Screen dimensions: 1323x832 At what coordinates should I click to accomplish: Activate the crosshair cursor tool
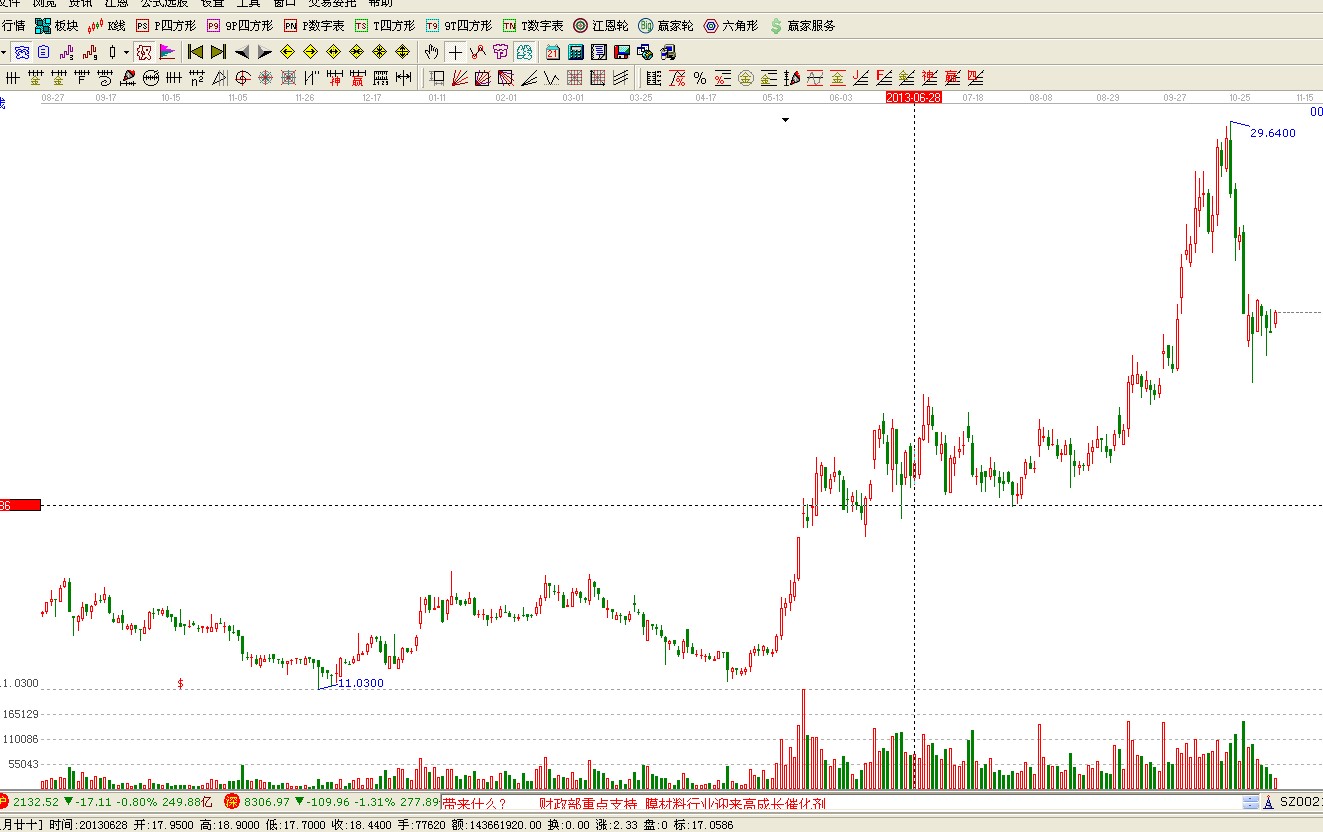pyautogui.click(x=455, y=52)
